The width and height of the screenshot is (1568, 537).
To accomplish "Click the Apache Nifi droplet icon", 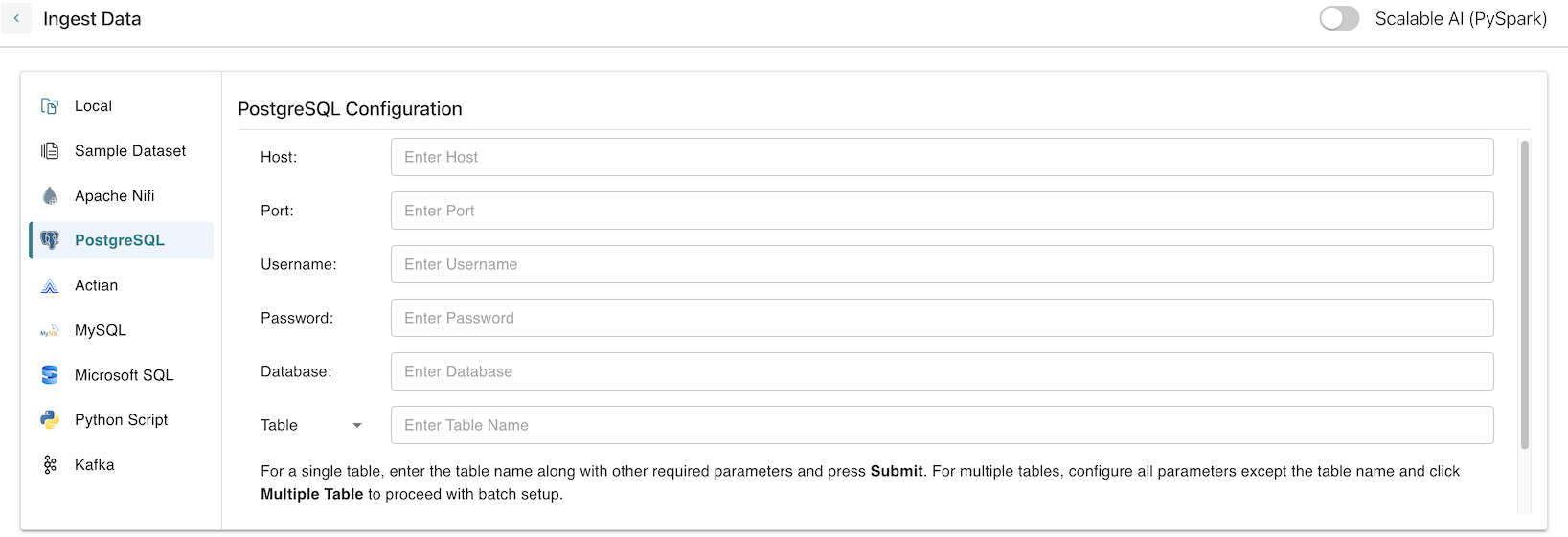I will coord(50,196).
